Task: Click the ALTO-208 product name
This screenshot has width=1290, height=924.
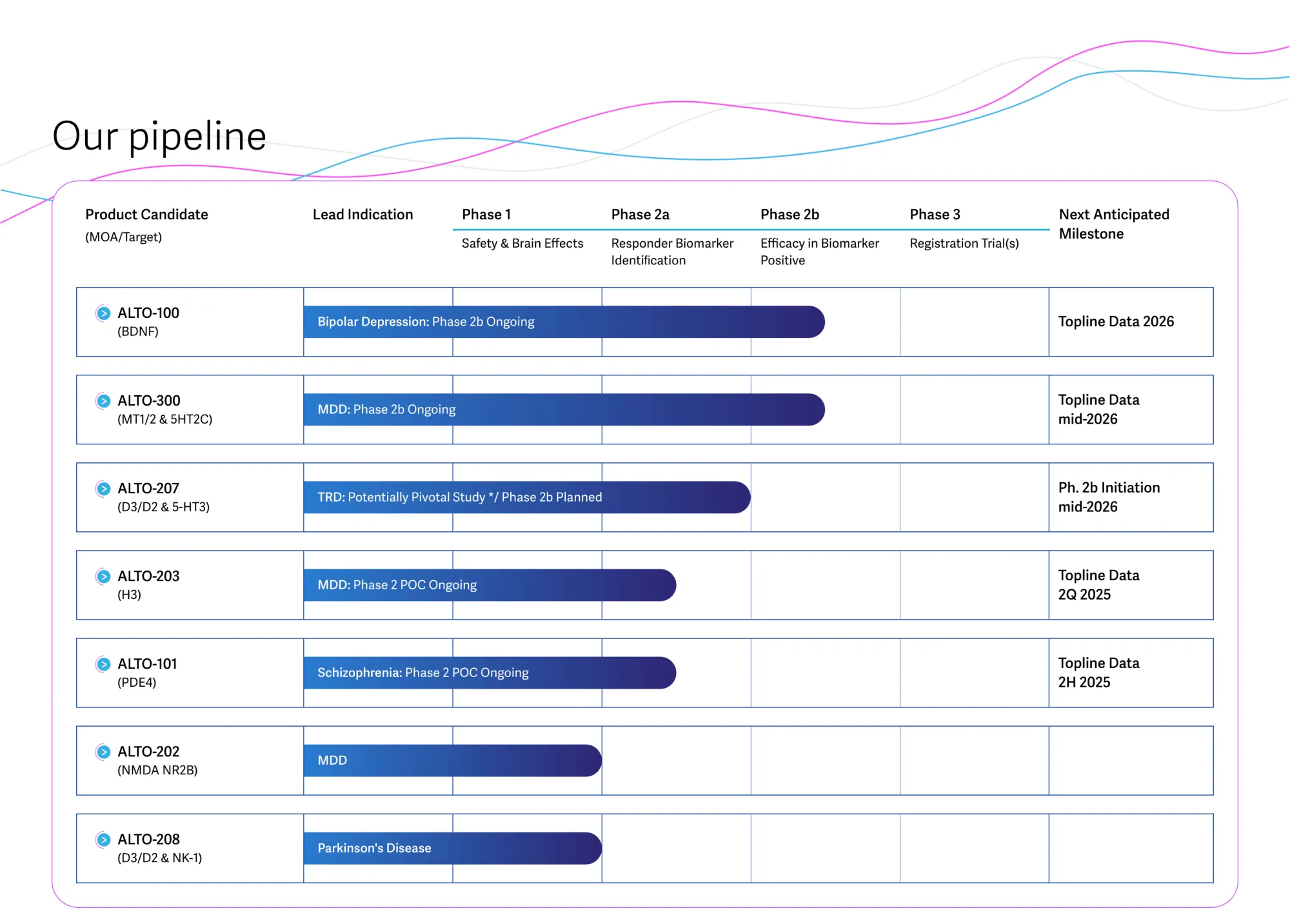Action: pyautogui.click(x=148, y=840)
